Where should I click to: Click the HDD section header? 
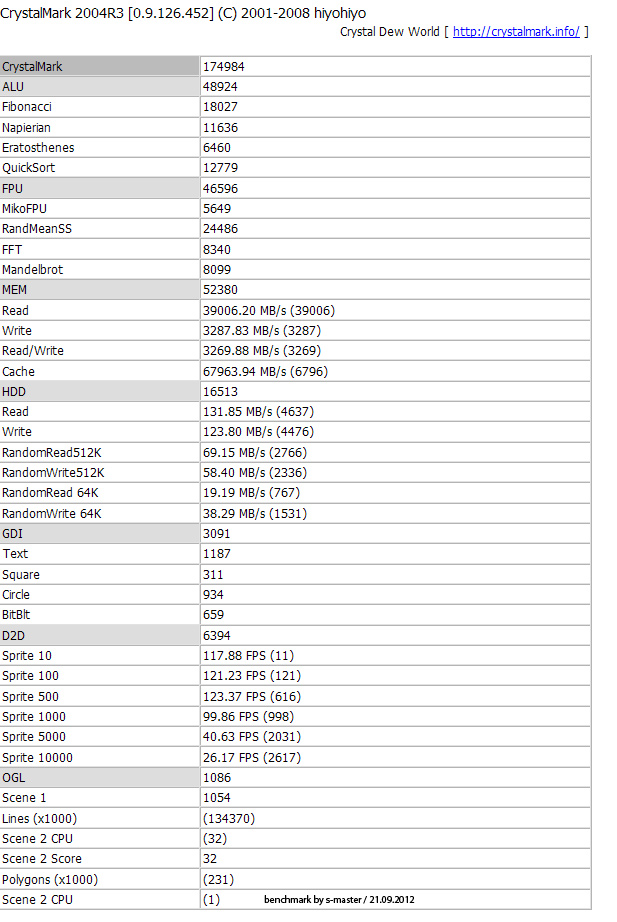pos(15,391)
